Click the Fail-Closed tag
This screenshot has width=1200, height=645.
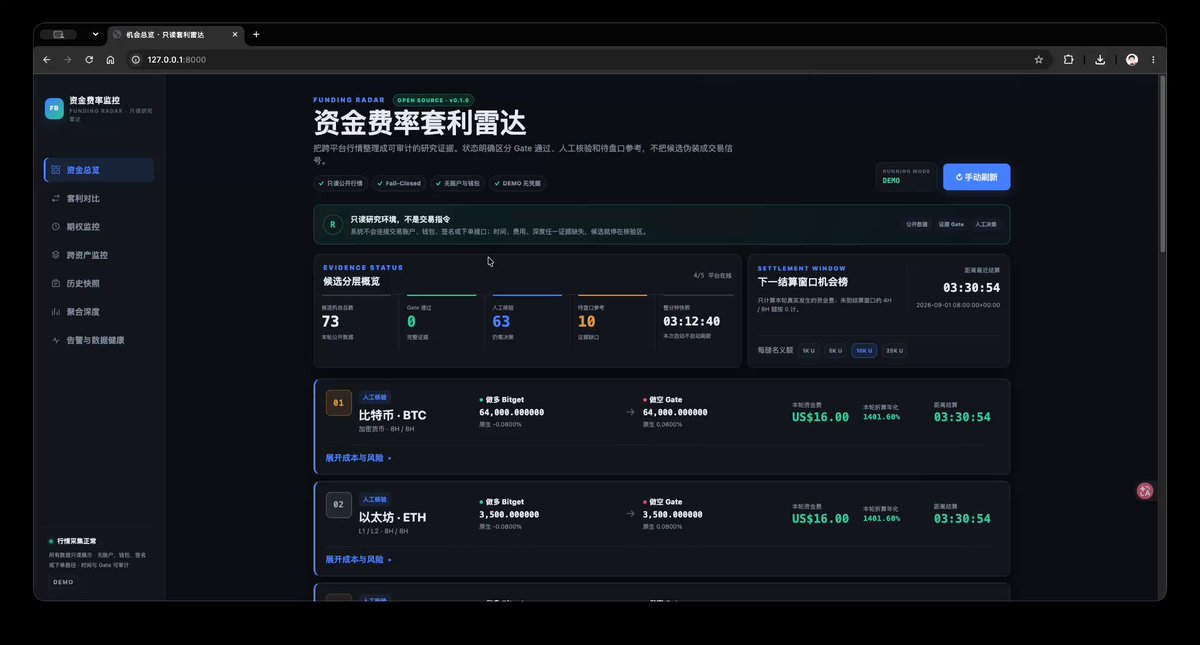(399, 184)
